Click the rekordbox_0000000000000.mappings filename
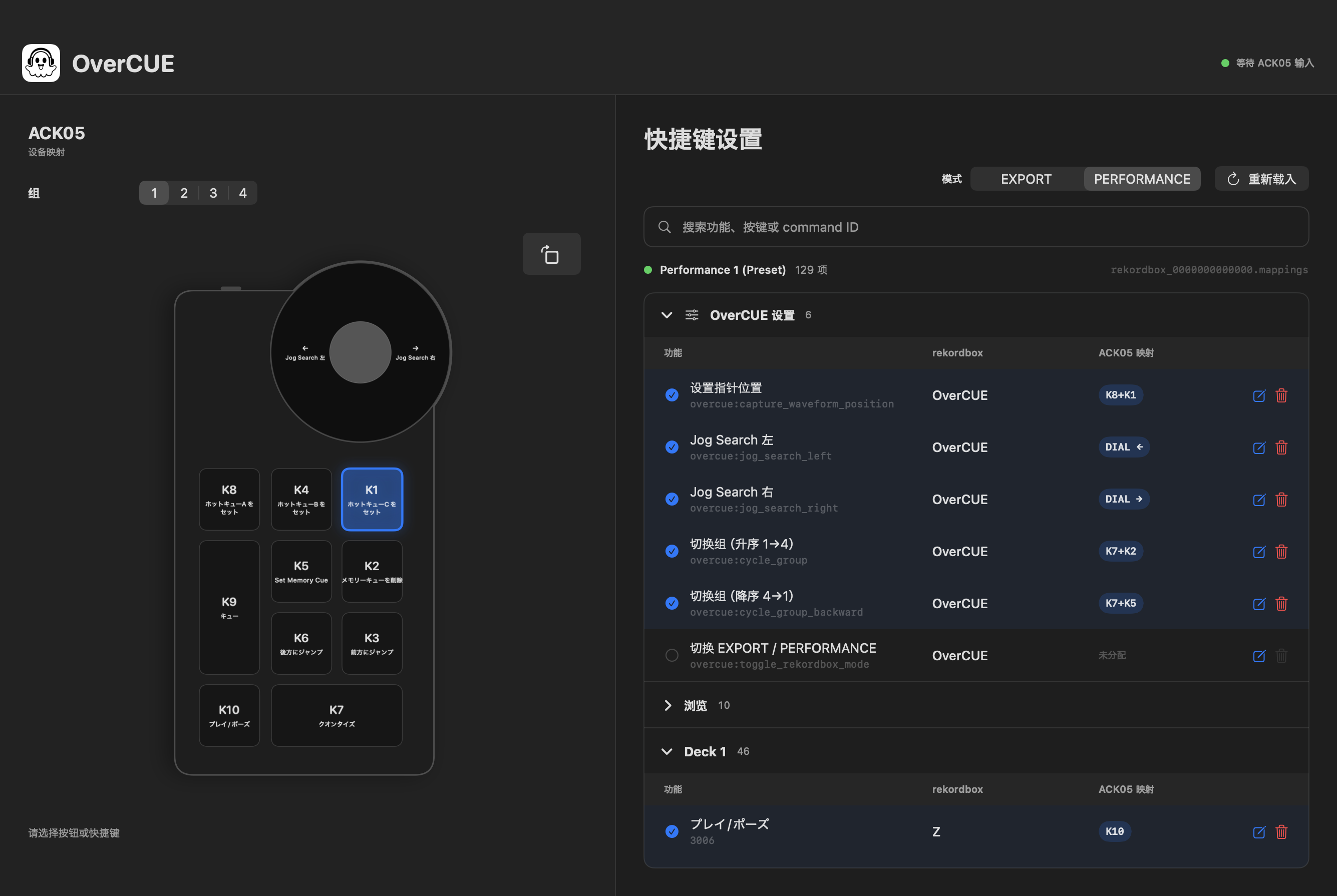 [1209, 270]
